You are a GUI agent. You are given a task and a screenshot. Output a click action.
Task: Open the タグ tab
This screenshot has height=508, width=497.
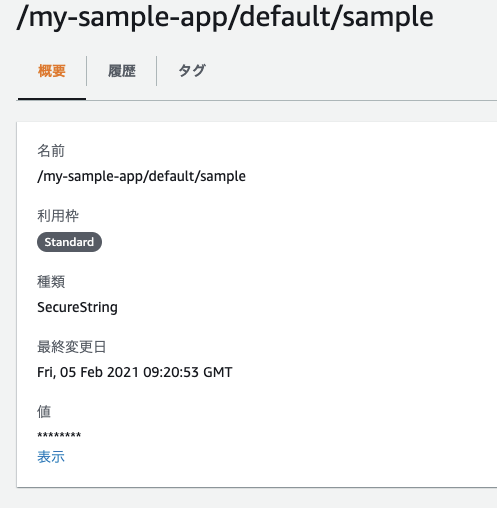pos(192,71)
